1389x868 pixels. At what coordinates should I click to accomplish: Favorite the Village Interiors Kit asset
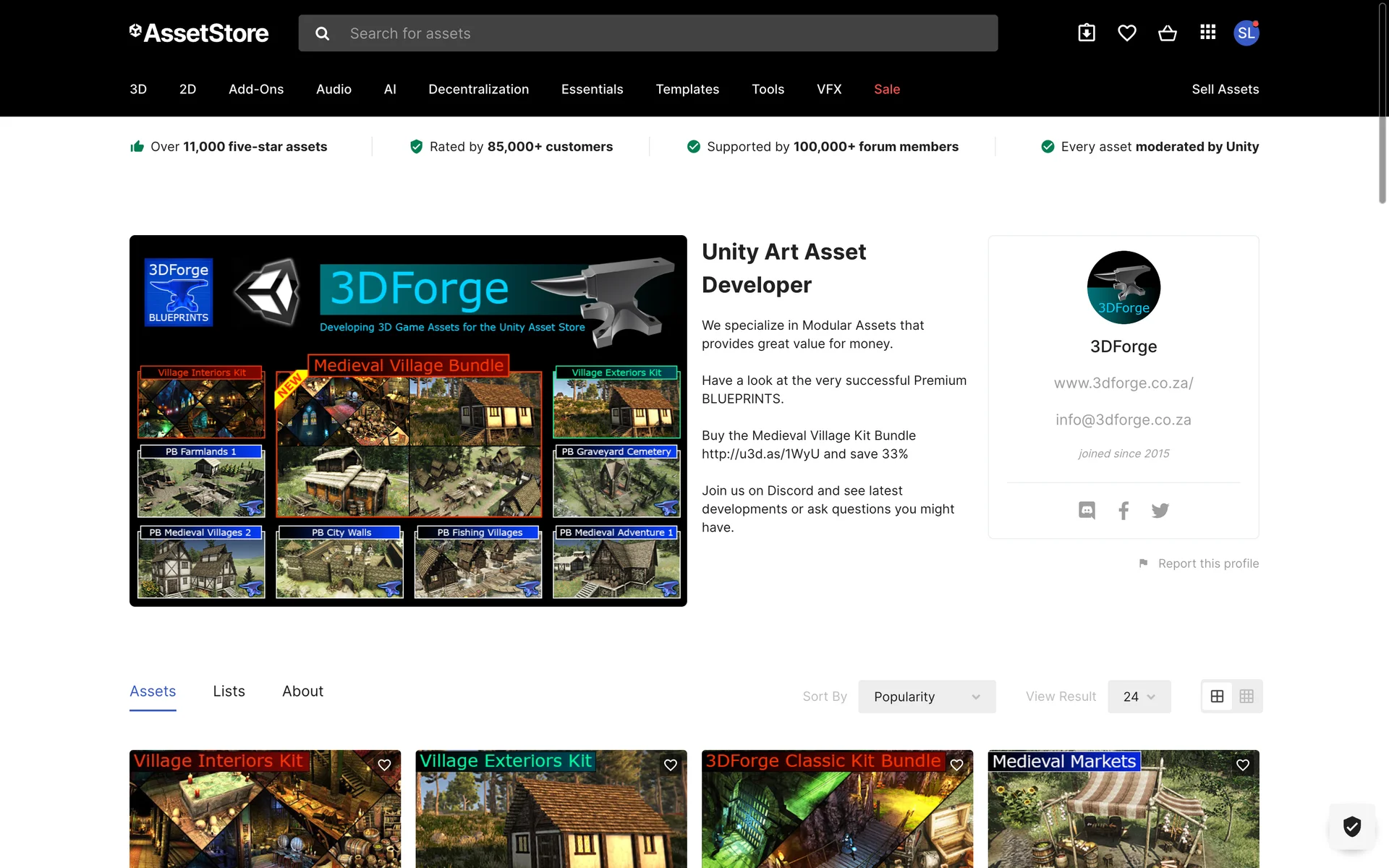pos(384,765)
